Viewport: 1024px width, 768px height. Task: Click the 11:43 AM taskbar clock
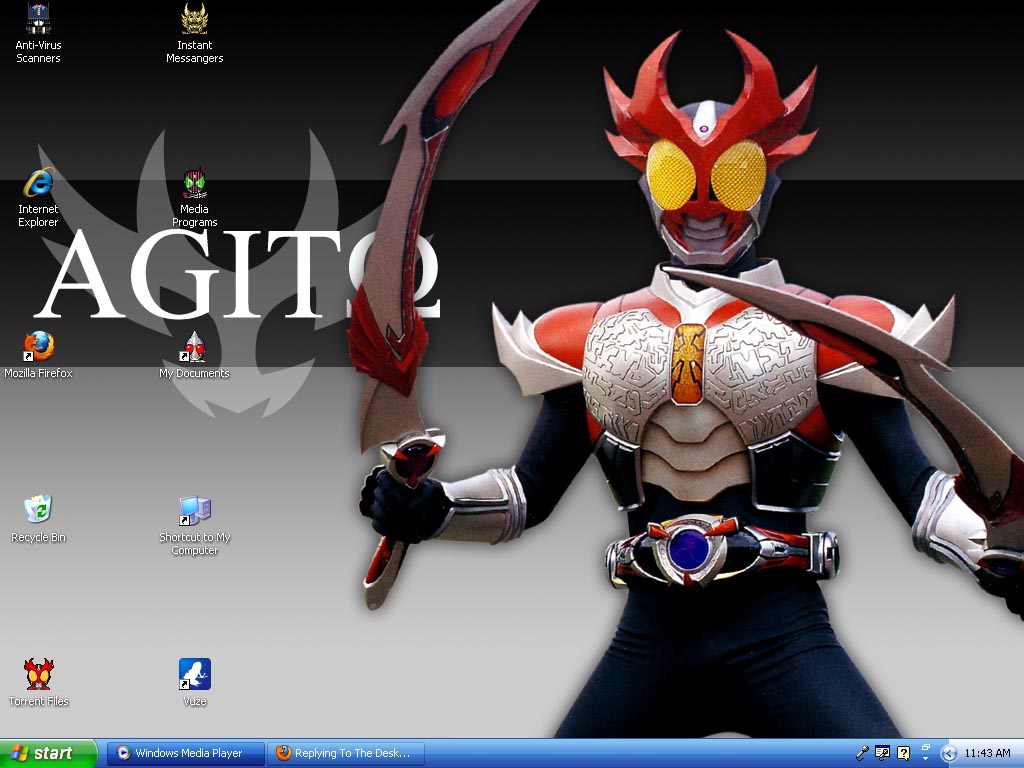click(x=987, y=753)
